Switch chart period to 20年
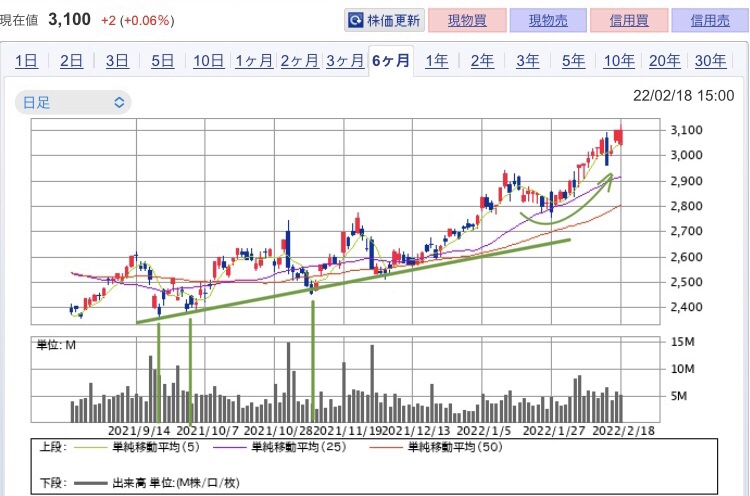 pos(664,61)
